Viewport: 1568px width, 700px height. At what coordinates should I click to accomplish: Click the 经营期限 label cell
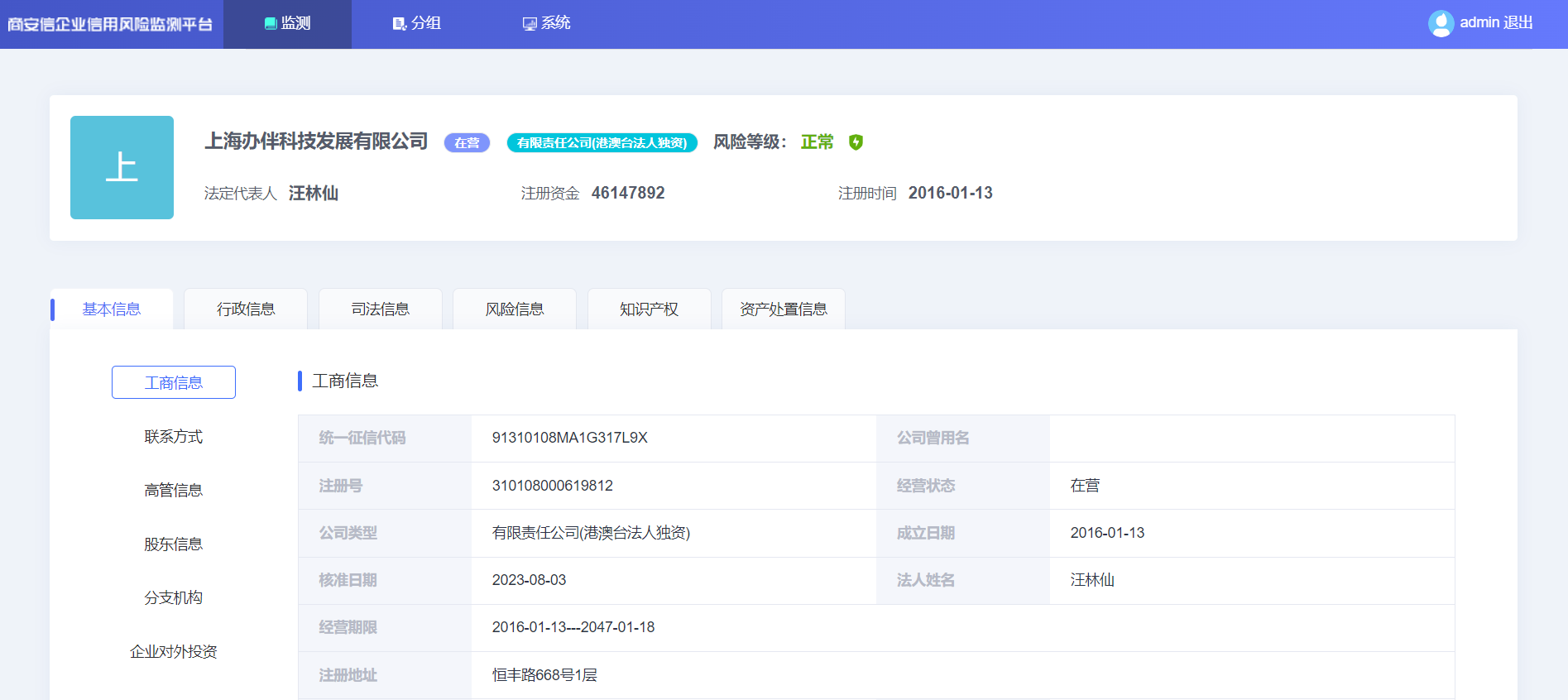tap(385, 627)
